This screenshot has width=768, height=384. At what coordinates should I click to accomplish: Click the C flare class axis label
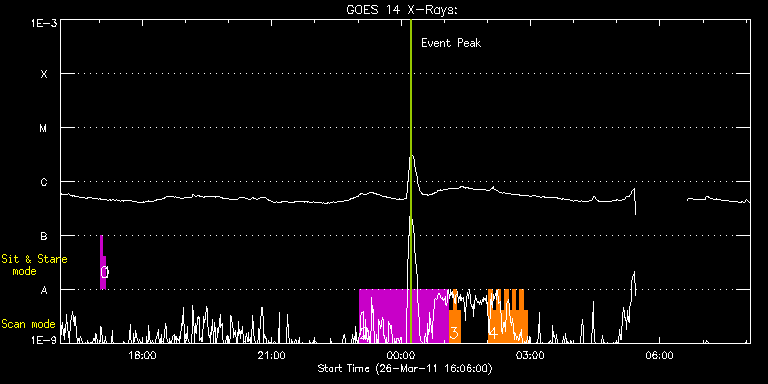pos(44,182)
